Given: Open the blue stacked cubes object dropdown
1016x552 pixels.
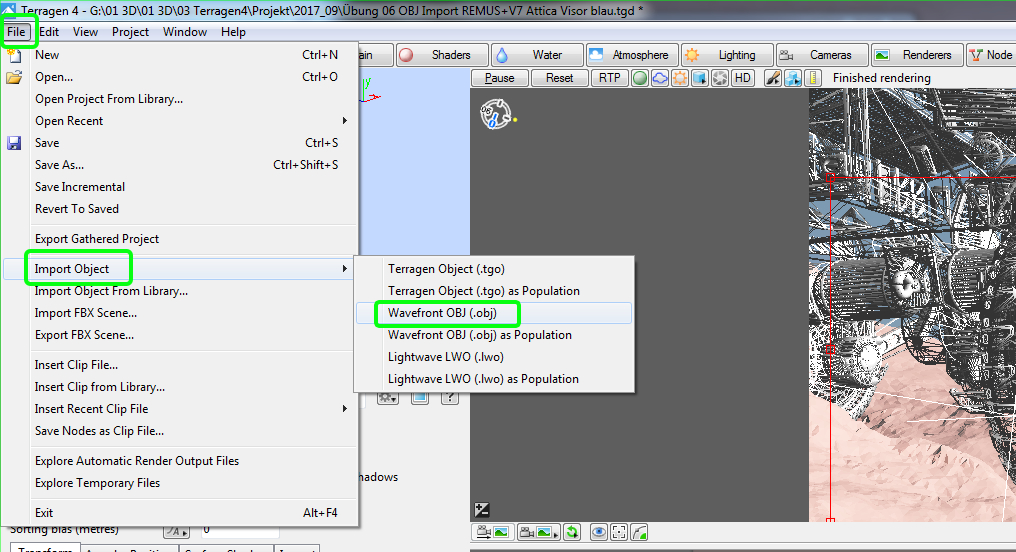Looking at the screenshot, I should [793, 78].
